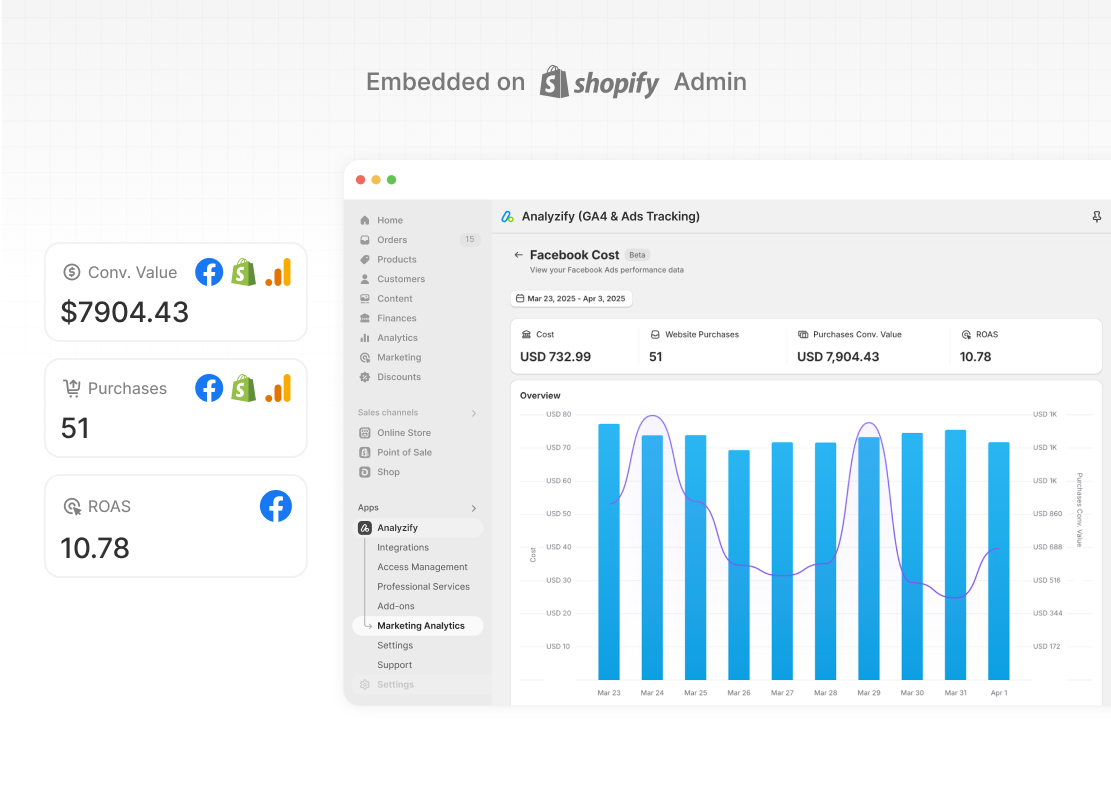Click the Beta badge next to Facebook Cost

(x=637, y=255)
